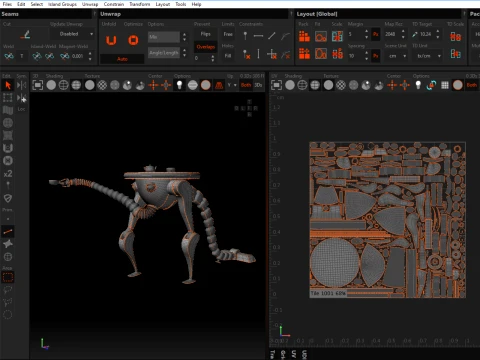The height and width of the screenshot is (360, 480).
Task: Toggle Both in 3D view header
Action: [246, 85]
